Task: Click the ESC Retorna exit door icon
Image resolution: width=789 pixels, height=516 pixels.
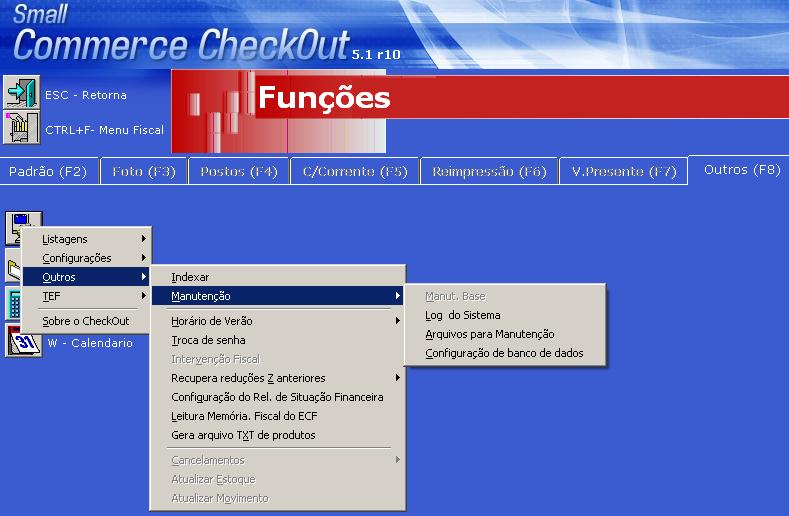Action: (x=22, y=92)
